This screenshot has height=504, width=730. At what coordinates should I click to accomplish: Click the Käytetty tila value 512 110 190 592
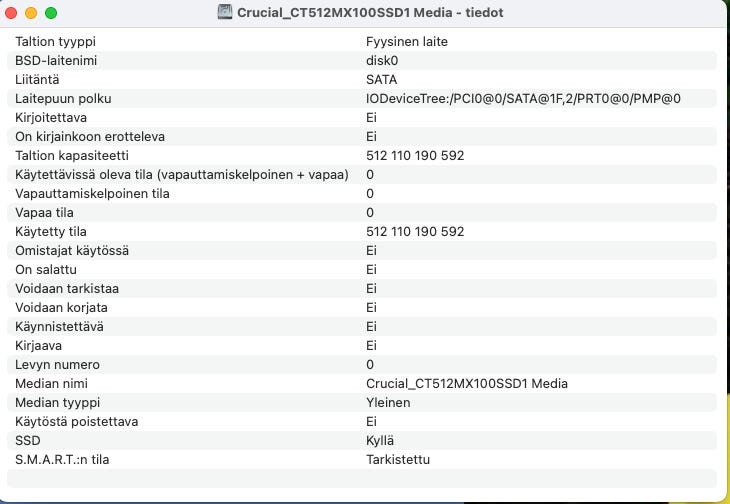pyautogui.click(x=415, y=231)
